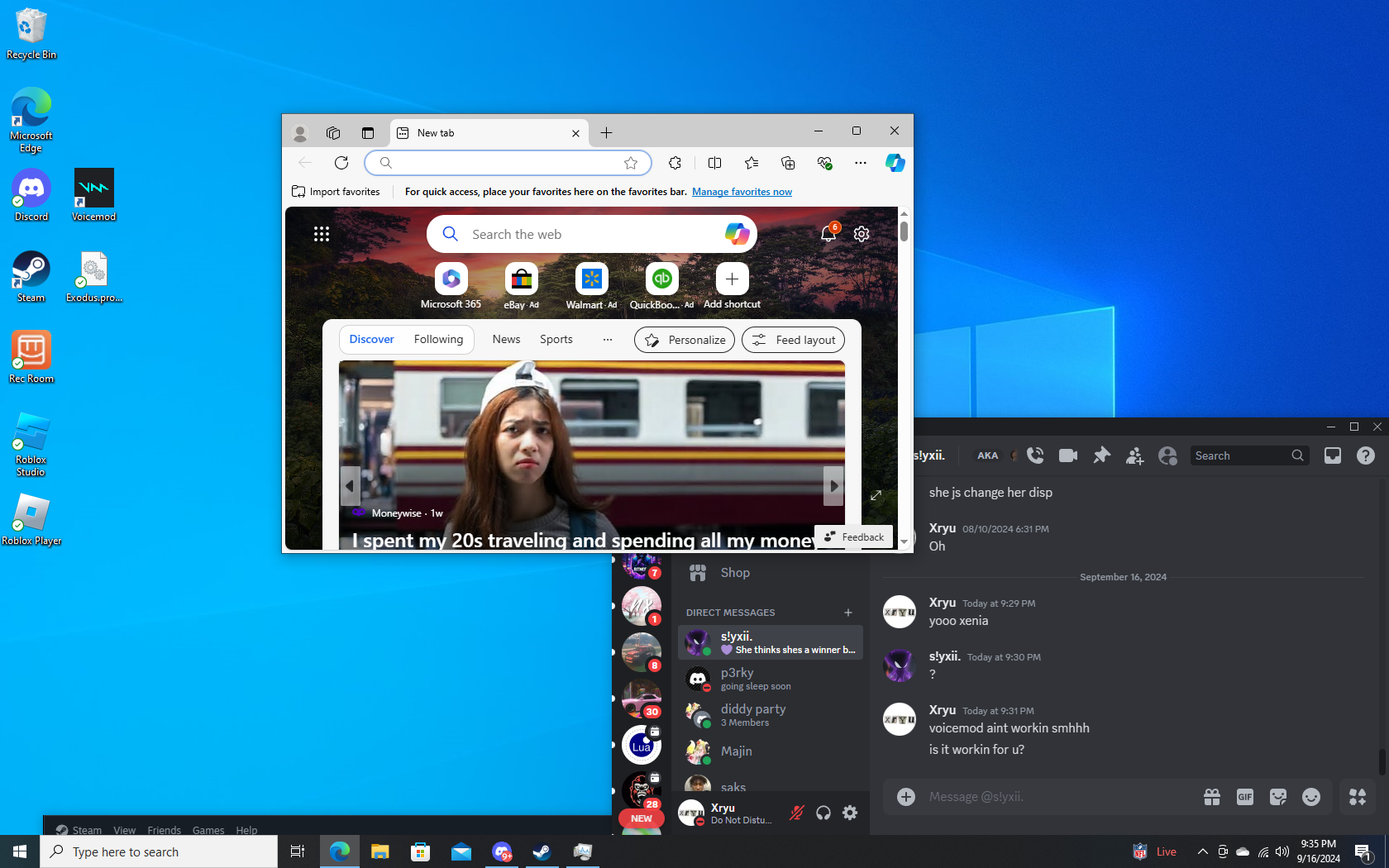Start a voice call in Discord
Viewport: 1389px width, 868px height.
pyautogui.click(x=1035, y=455)
